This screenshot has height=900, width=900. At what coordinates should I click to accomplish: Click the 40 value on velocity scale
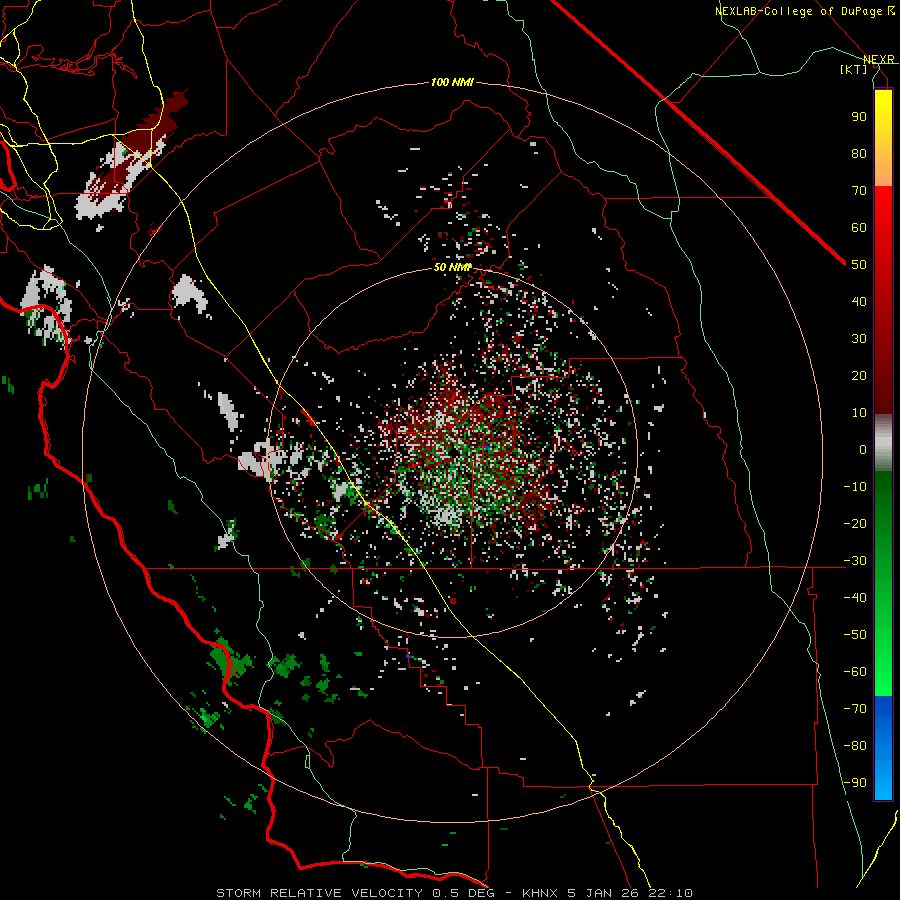pyautogui.click(x=859, y=301)
